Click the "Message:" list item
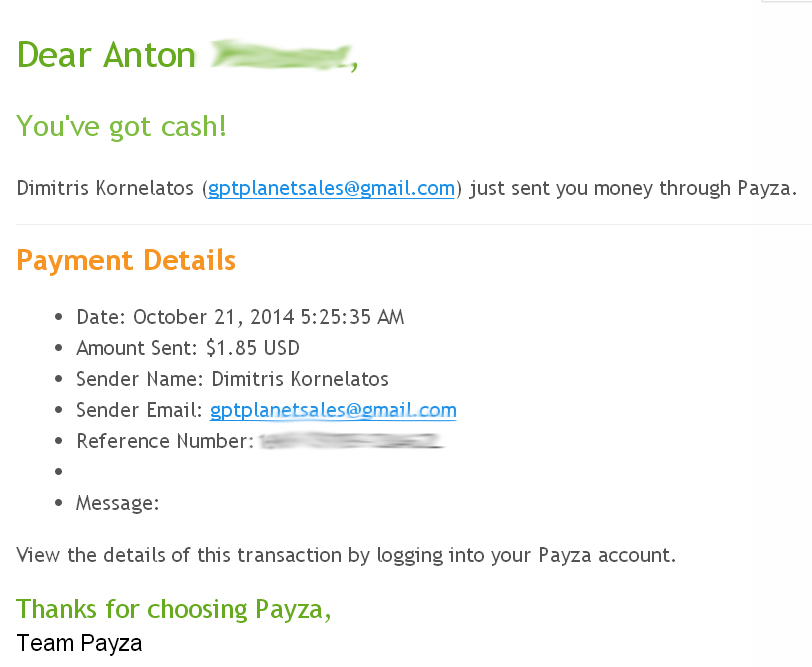812x667 pixels. tap(117, 503)
